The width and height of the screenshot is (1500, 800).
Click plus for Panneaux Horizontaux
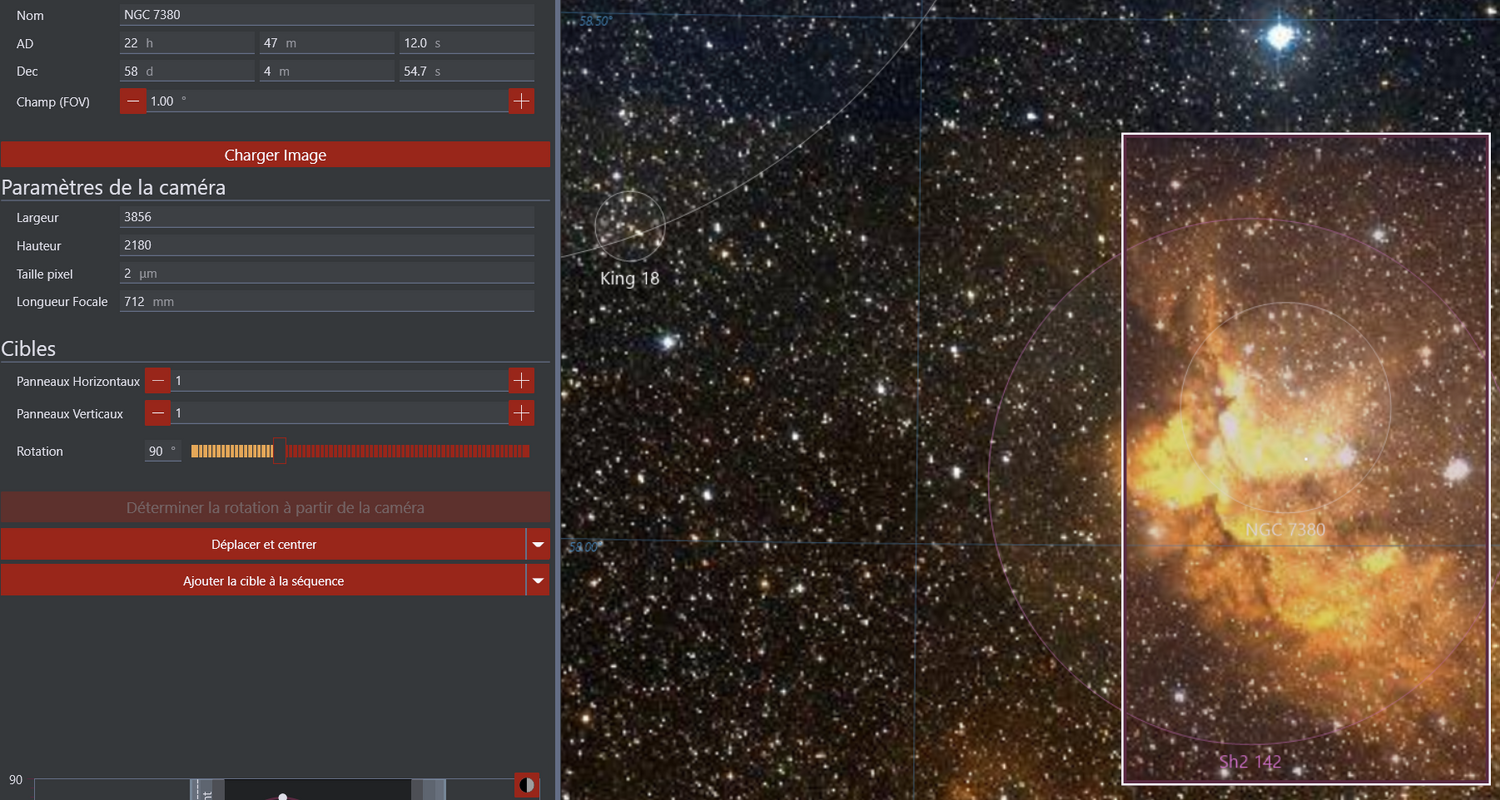point(521,381)
